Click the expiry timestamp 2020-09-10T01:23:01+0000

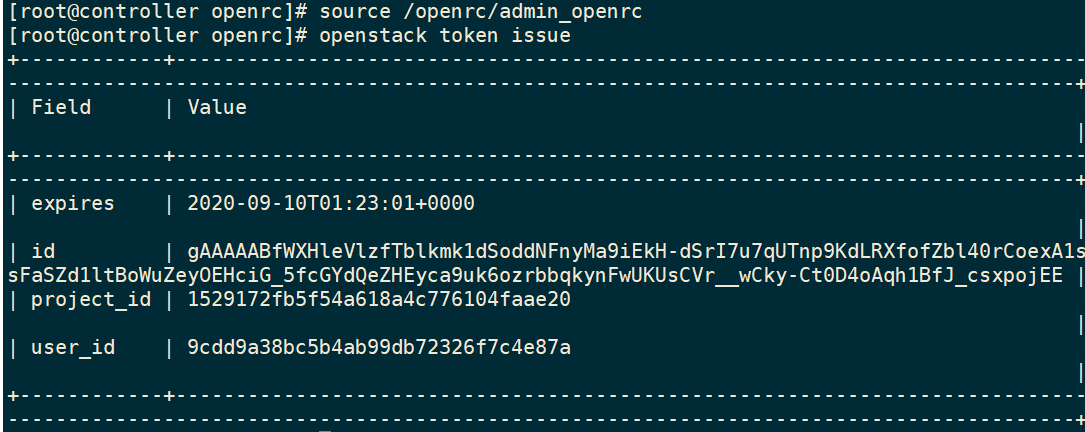pyautogui.click(x=331, y=204)
